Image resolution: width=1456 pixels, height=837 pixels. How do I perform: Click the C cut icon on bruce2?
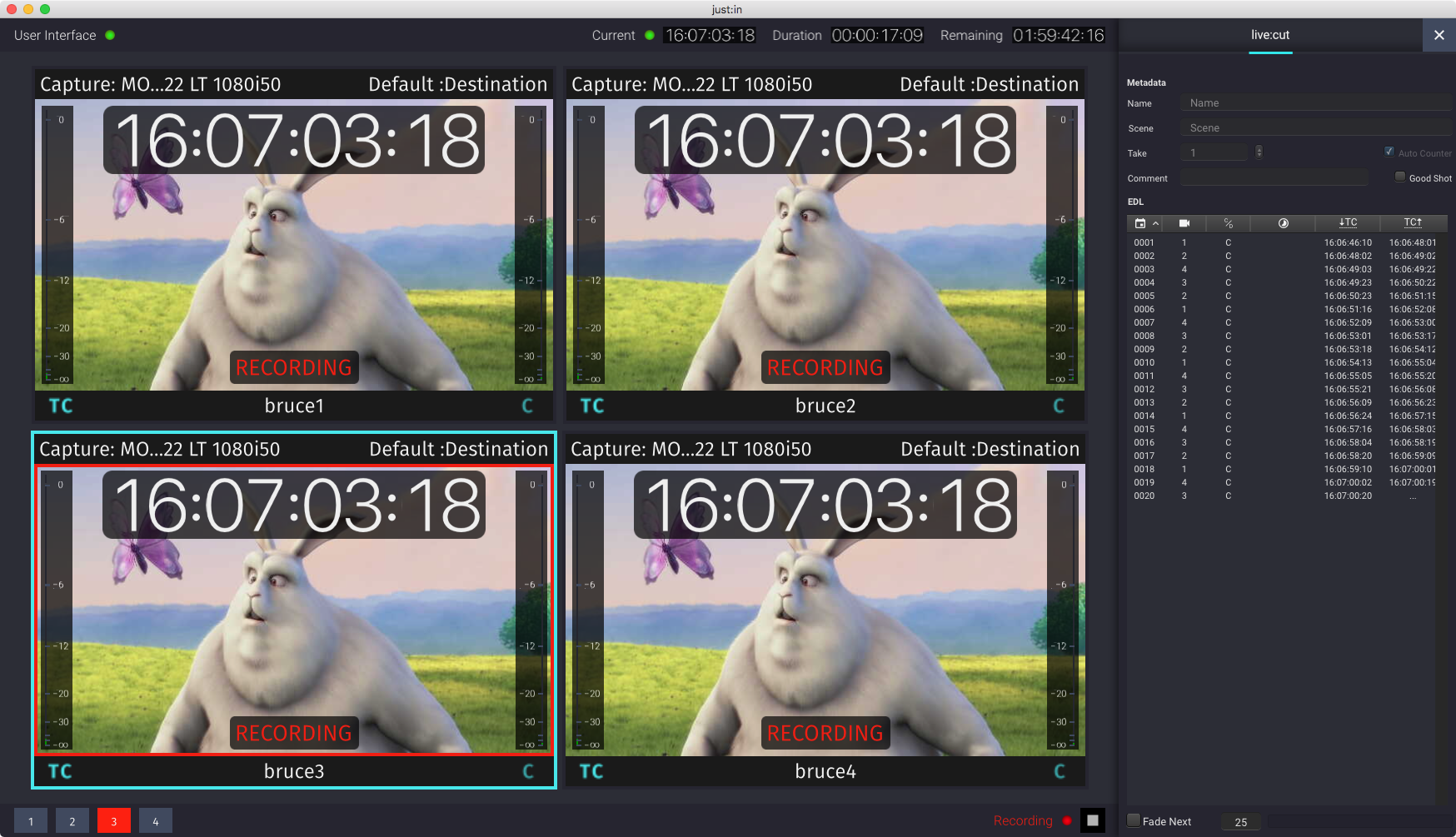pos(1059,406)
